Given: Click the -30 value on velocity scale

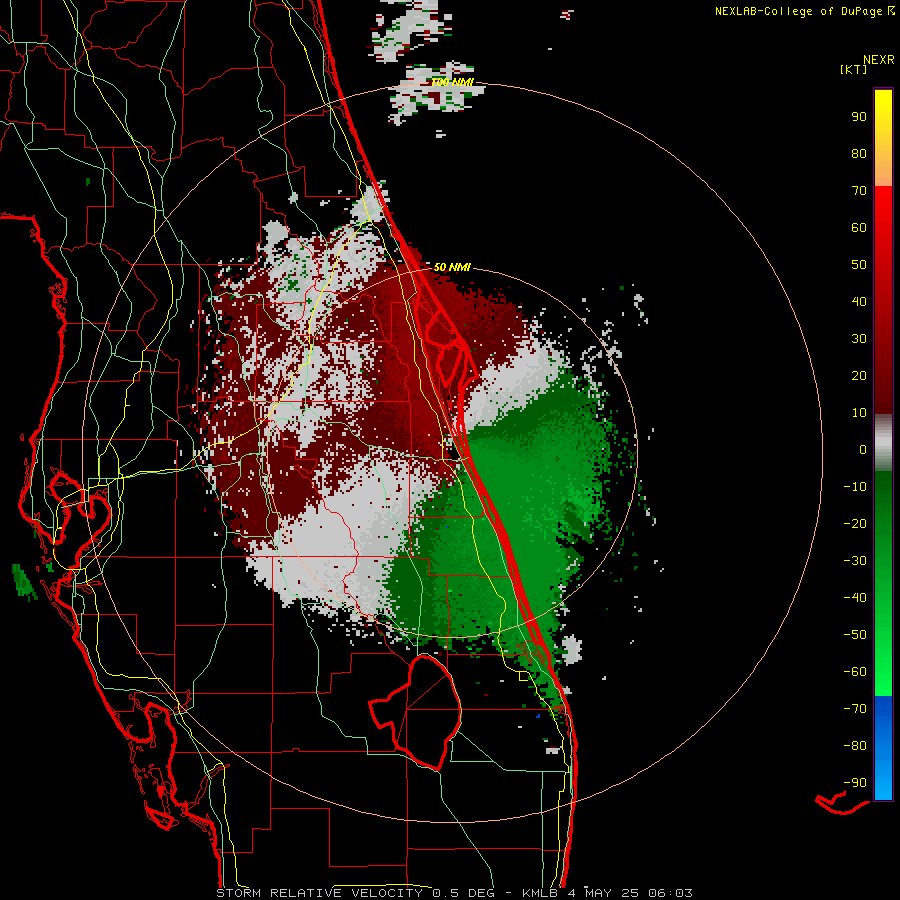Looking at the screenshot, I should click(855, 561).
